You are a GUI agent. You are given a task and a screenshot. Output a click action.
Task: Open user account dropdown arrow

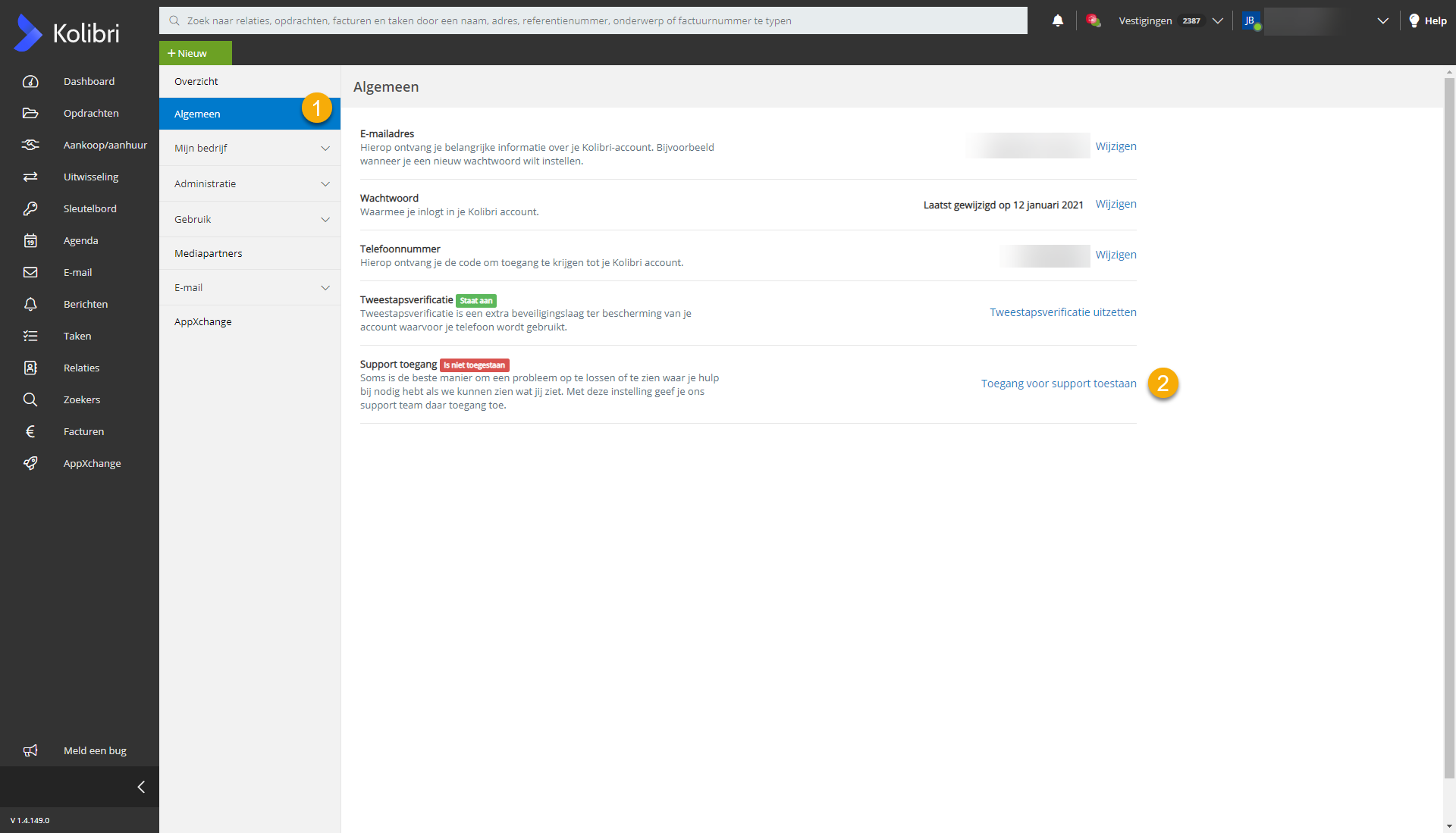click(1382, 20)
